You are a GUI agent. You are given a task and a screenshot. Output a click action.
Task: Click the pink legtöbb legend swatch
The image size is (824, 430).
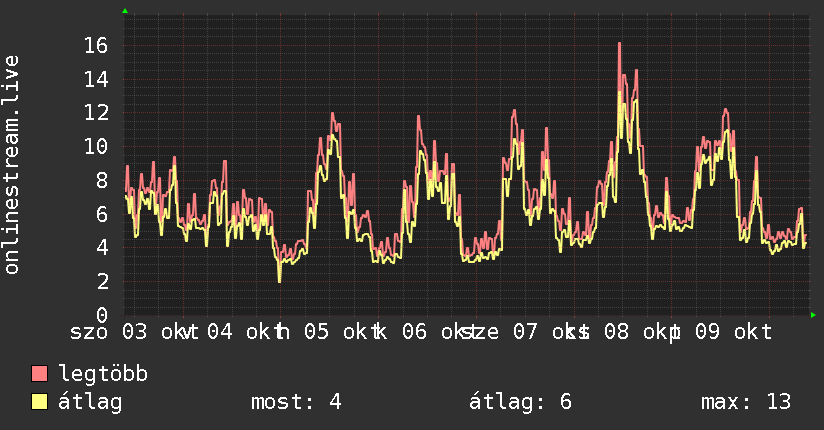pyautogui.click(x=39, y=373)
